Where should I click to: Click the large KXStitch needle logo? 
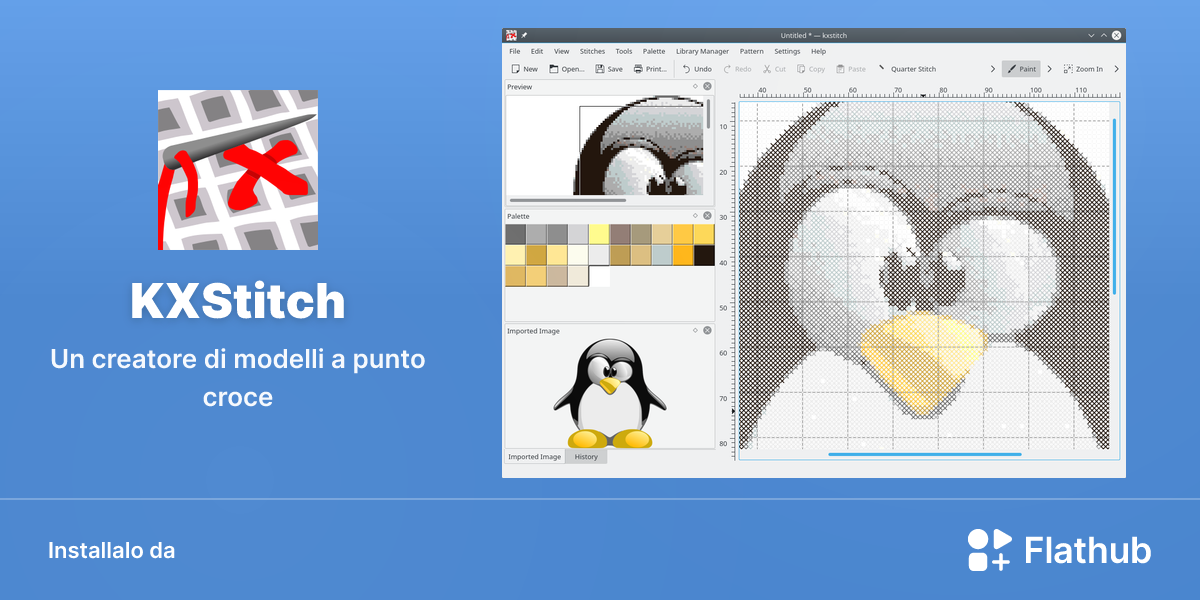coord(238,170)
